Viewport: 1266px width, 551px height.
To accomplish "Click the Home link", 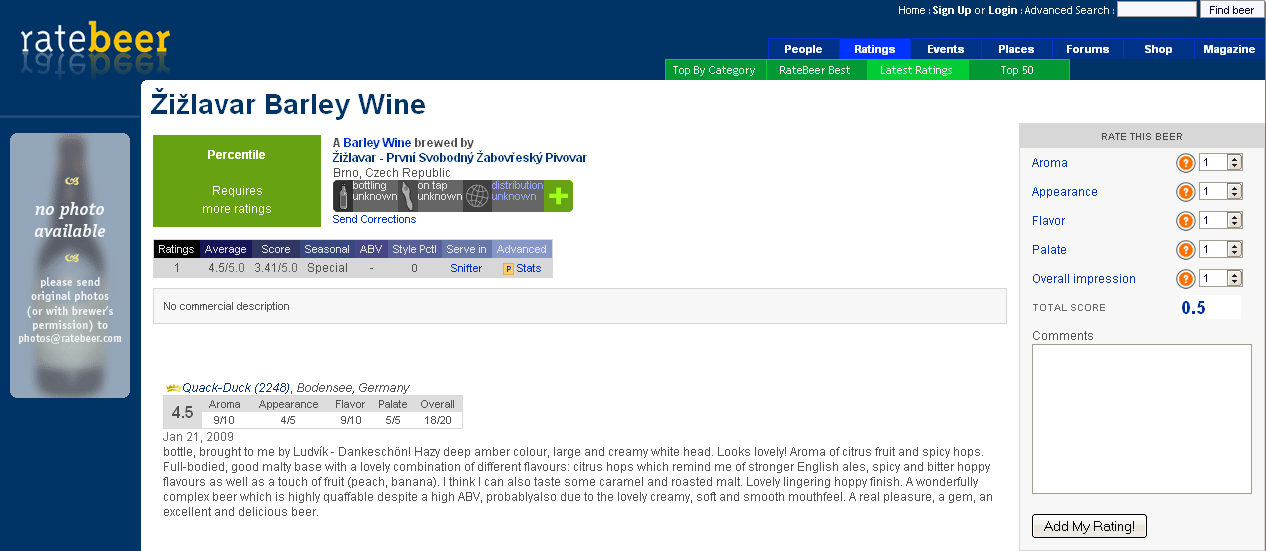I will click(912, 10).
